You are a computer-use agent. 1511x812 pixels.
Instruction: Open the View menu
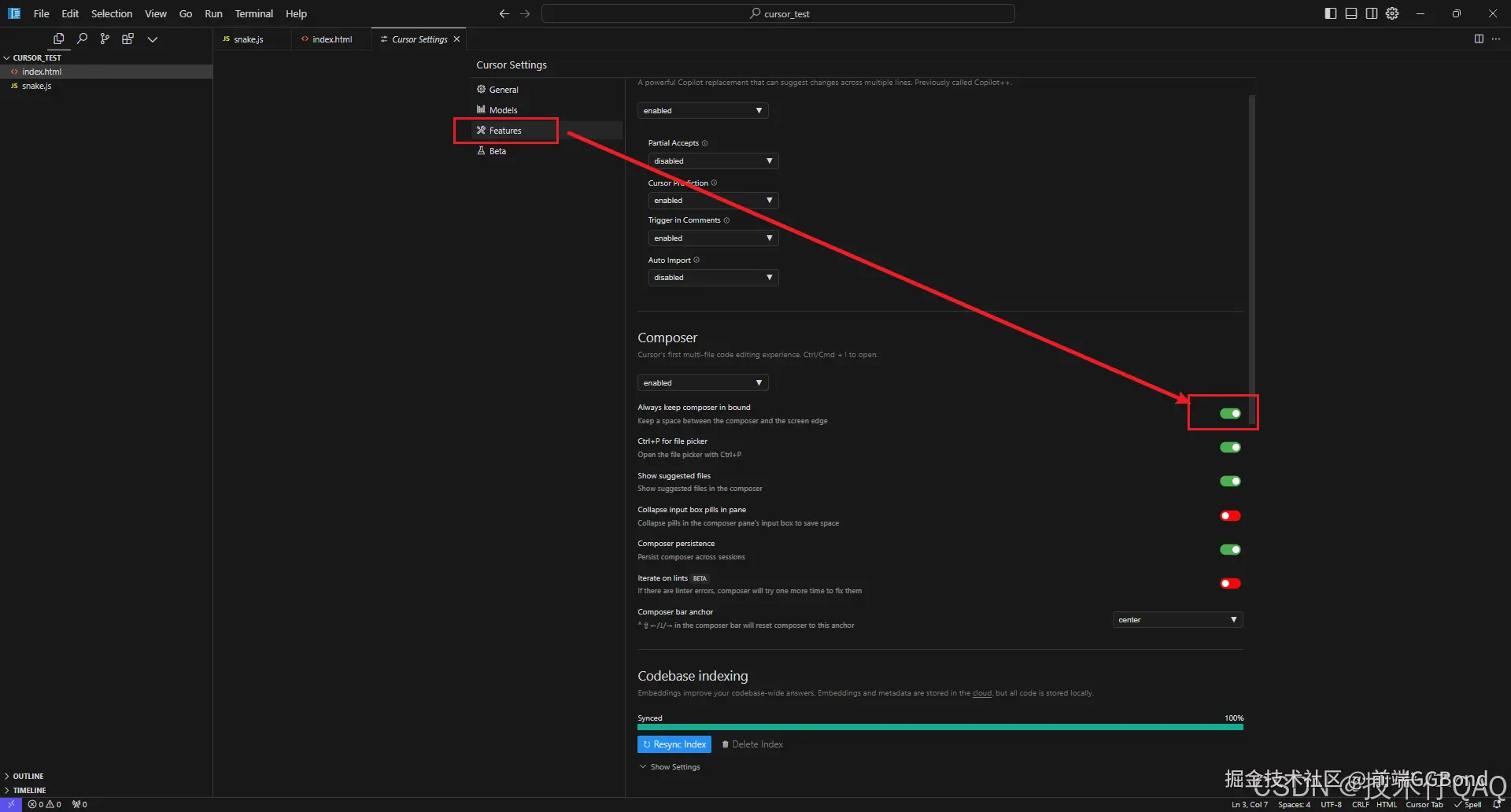point(156,13)
